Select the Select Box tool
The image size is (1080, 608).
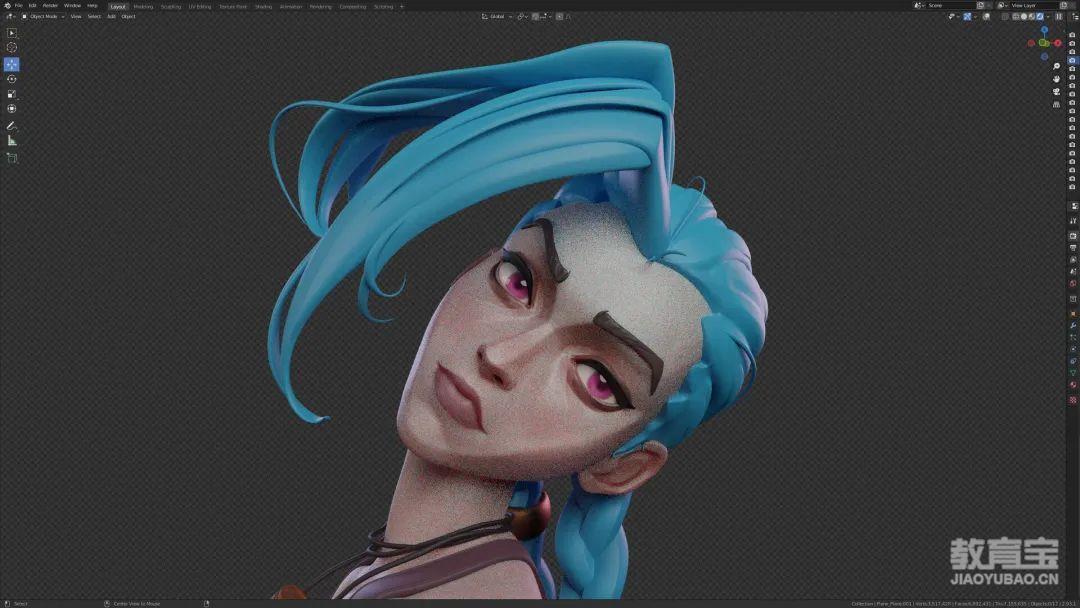[x=12, y=33]
